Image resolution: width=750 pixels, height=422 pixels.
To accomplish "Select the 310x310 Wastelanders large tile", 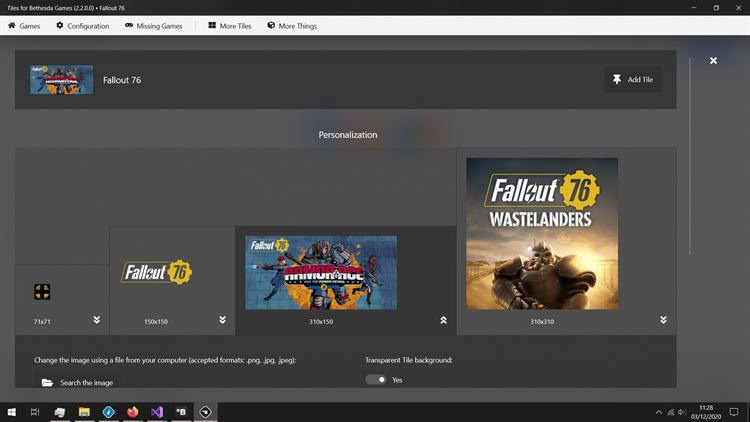I will [x=542, y=233].
